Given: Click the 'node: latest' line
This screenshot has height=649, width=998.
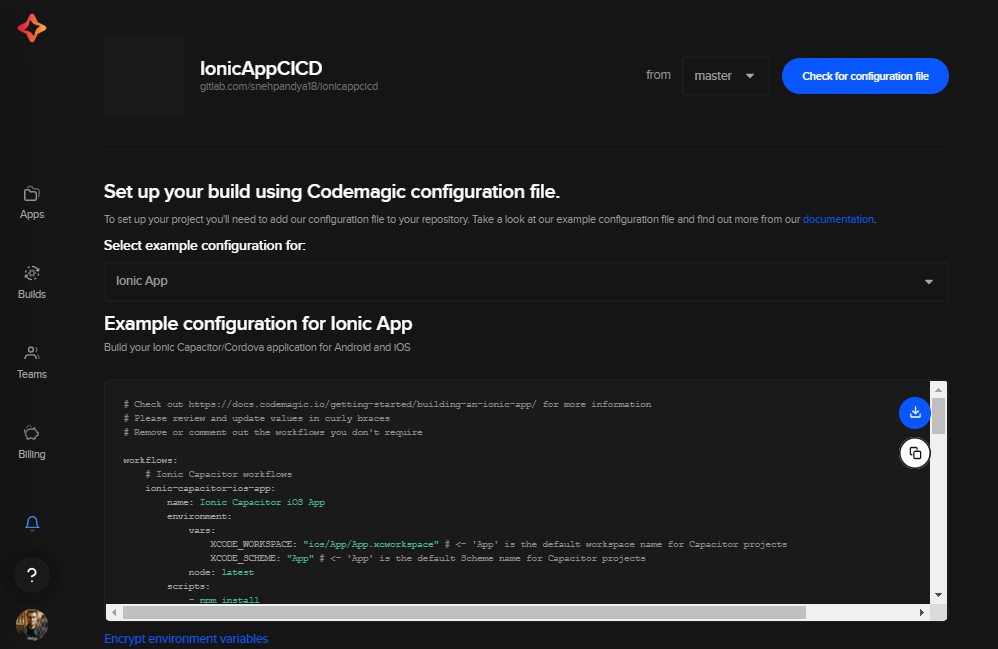Looking at the screenshot, I should pos(221,572).
